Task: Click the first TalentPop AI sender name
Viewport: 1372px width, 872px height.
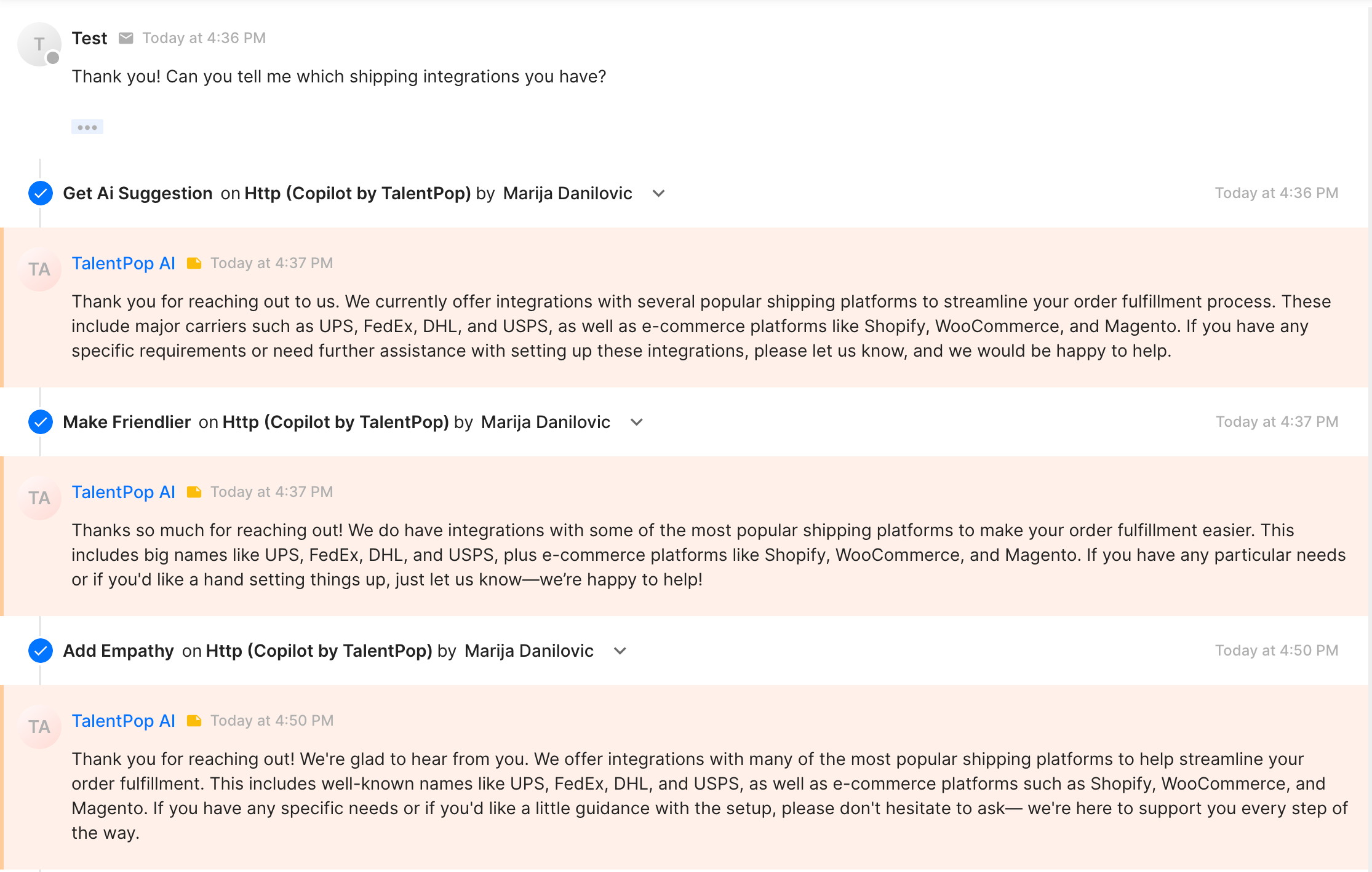Action: tap(124, 263)
